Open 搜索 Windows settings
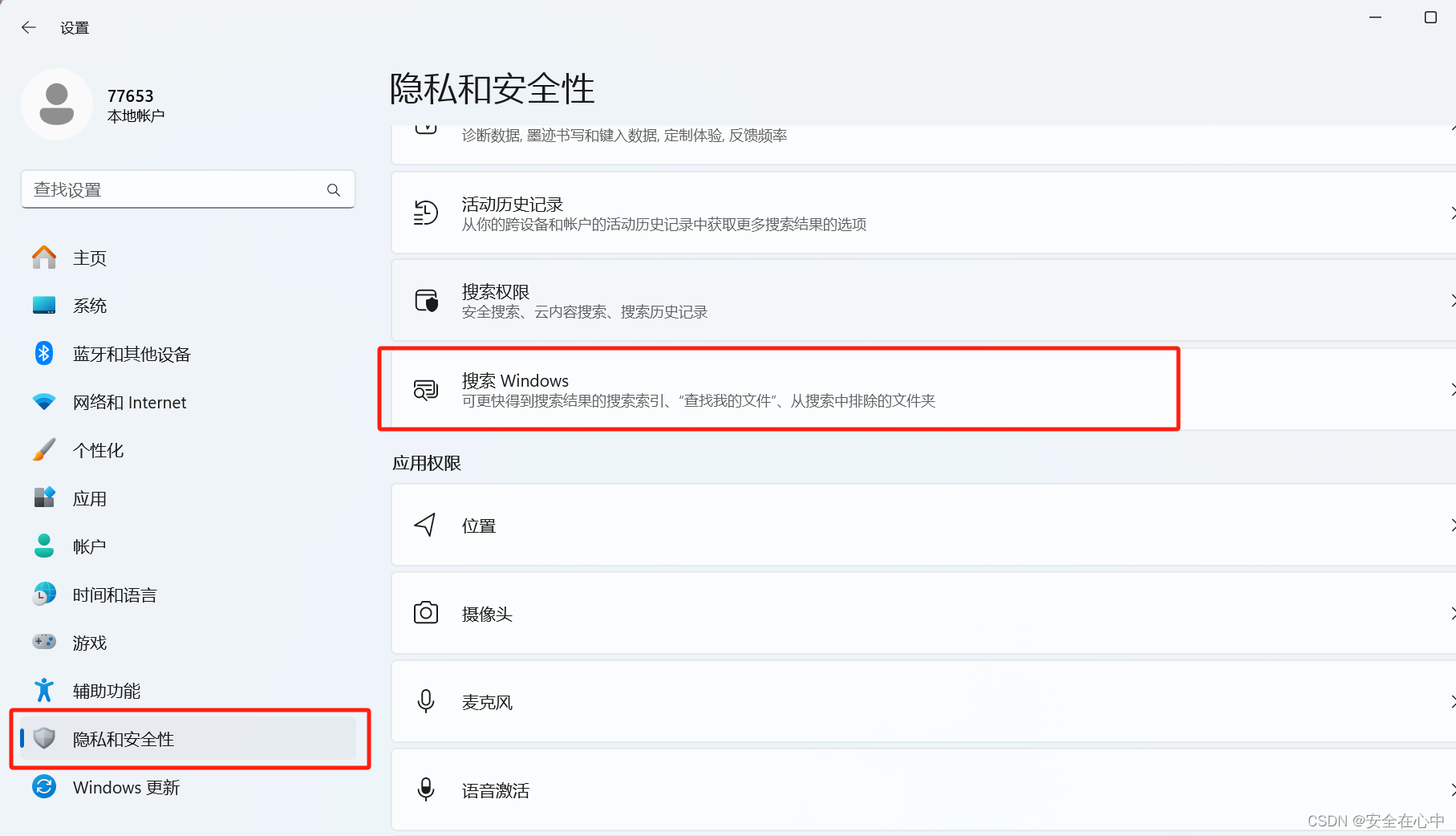Screen dimensions: 1456x836 tap(923, 389)
